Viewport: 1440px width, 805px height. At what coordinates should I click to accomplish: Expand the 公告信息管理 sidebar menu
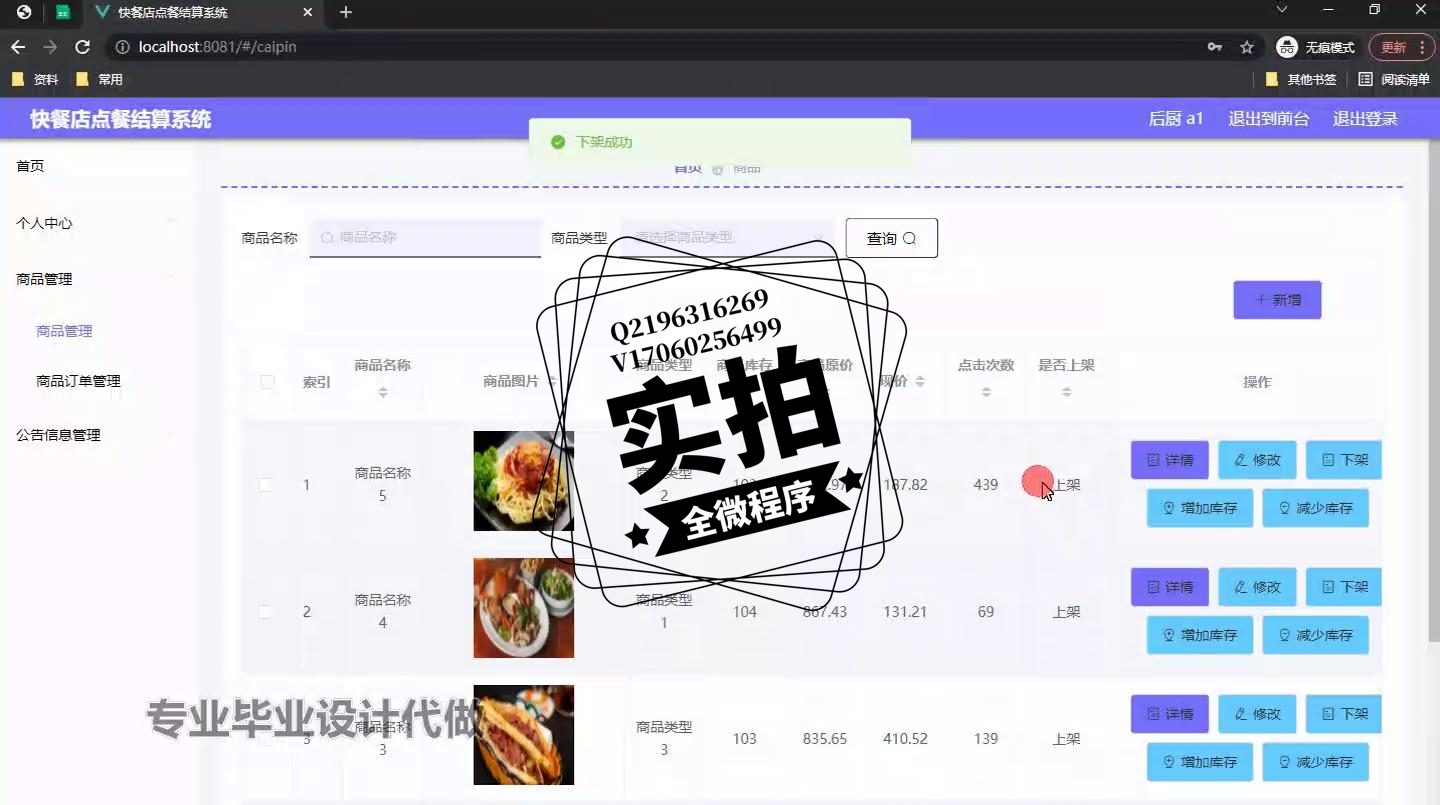click(96, 435)
